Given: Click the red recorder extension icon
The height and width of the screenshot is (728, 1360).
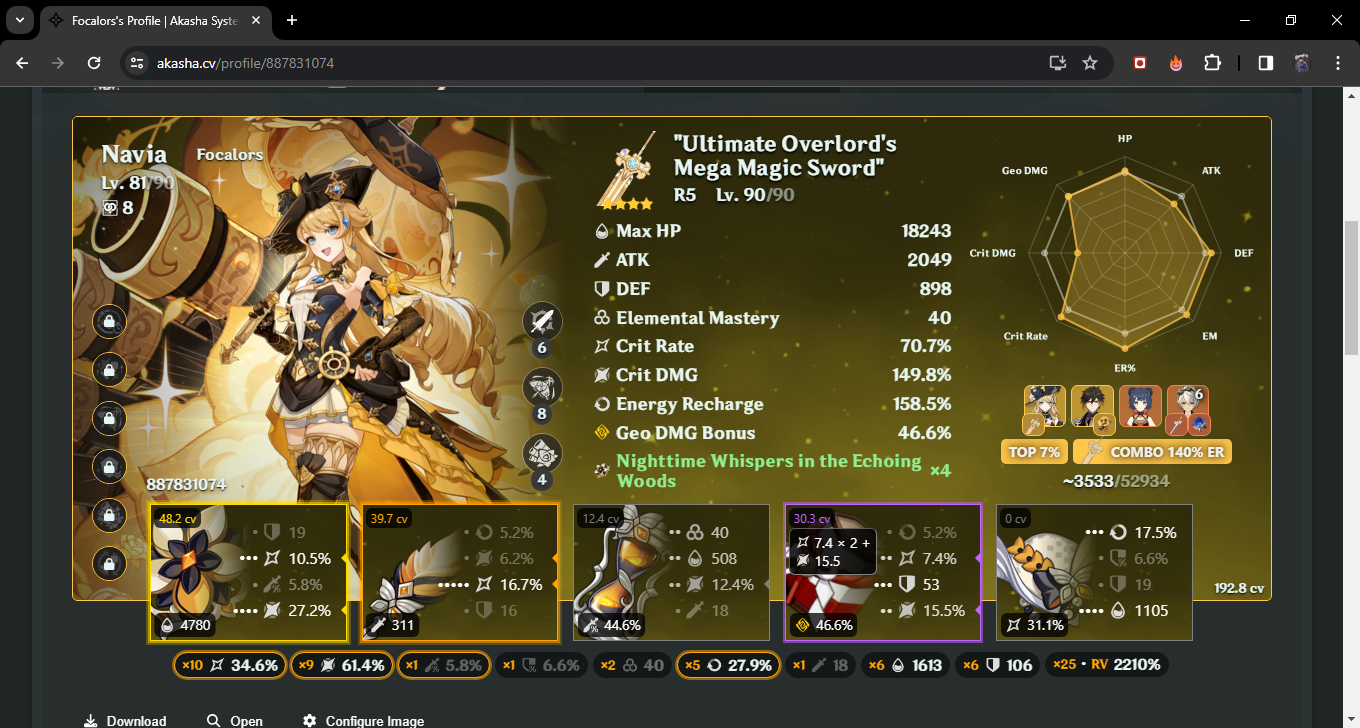Looking at the screenshot, I should tap(1139, 63).
